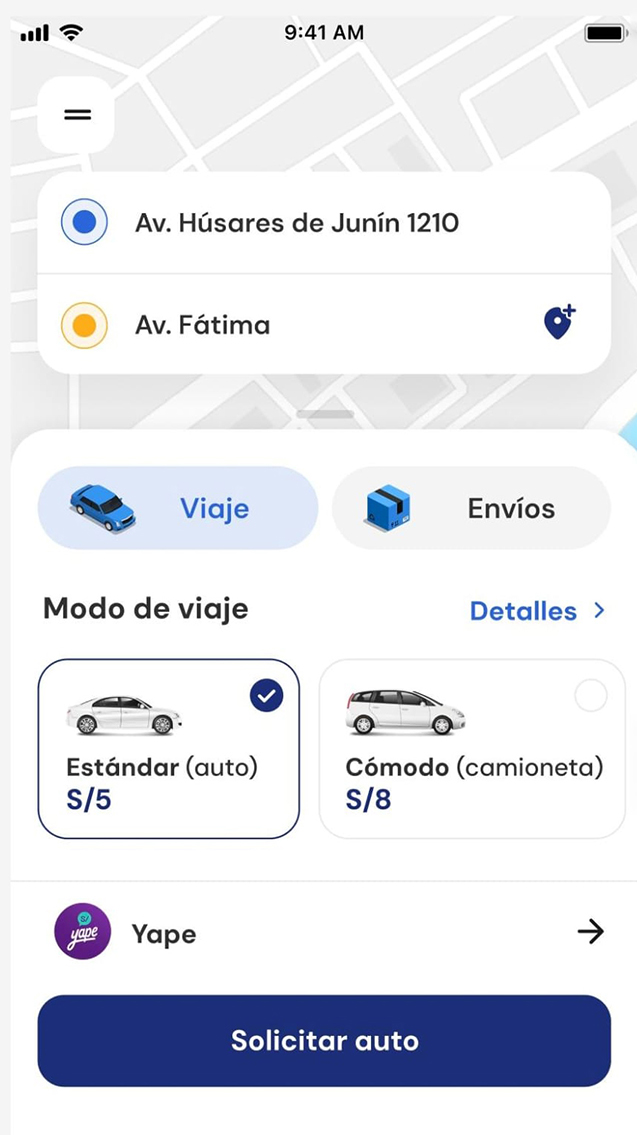Click the blue pickup location dot

(84, 222)
